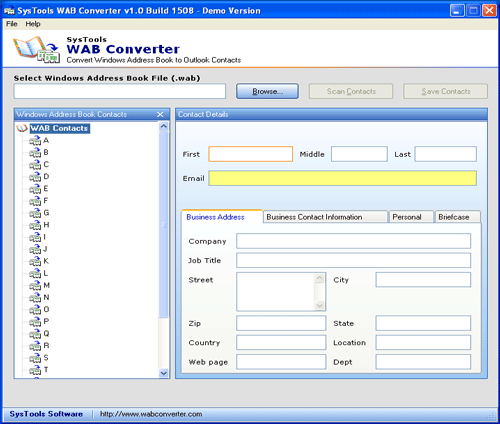Select the contact group icon for Q

[35, 334]
